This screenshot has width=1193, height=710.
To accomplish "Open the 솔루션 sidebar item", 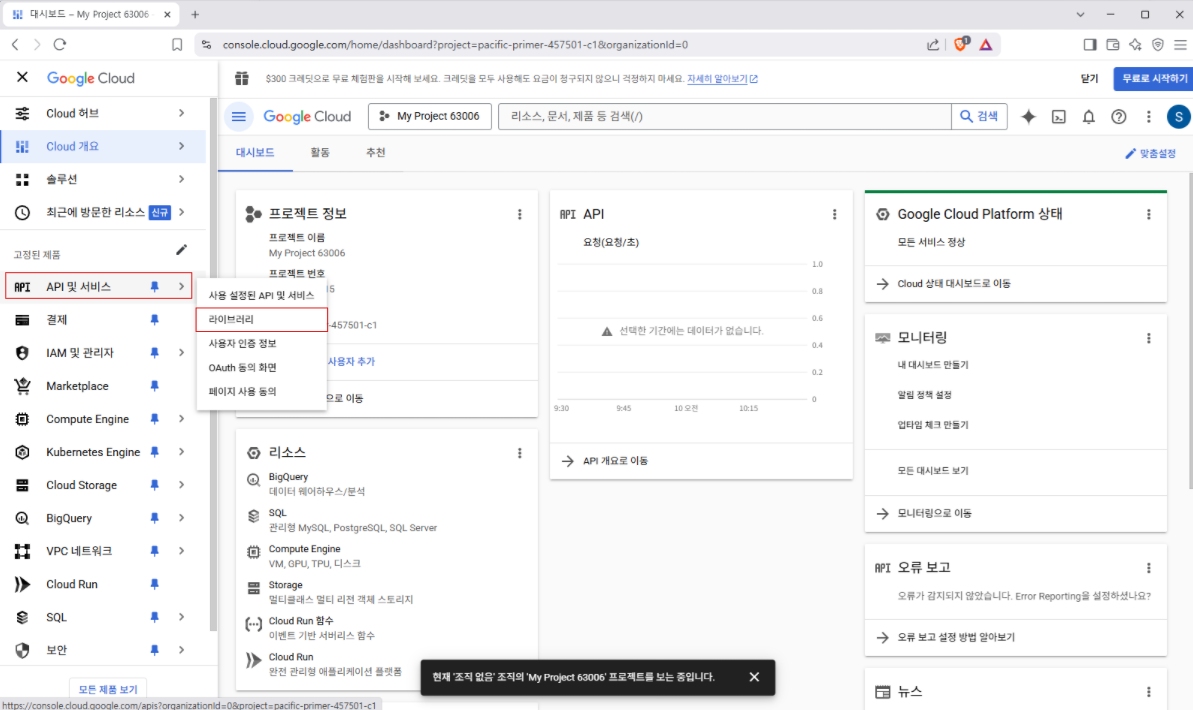I will pyautogui.click(x=103, y=180).
